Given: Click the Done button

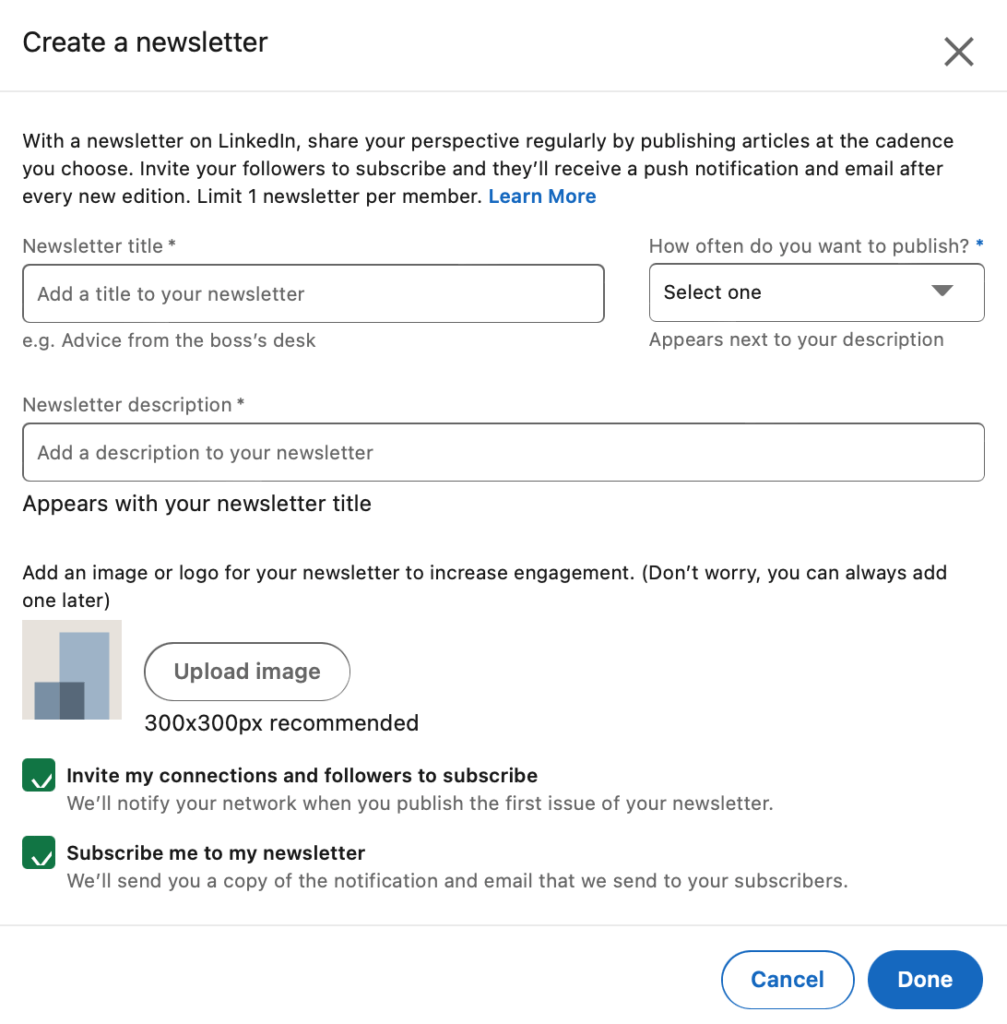Looking at the screenshot, I should click(925, 980).
